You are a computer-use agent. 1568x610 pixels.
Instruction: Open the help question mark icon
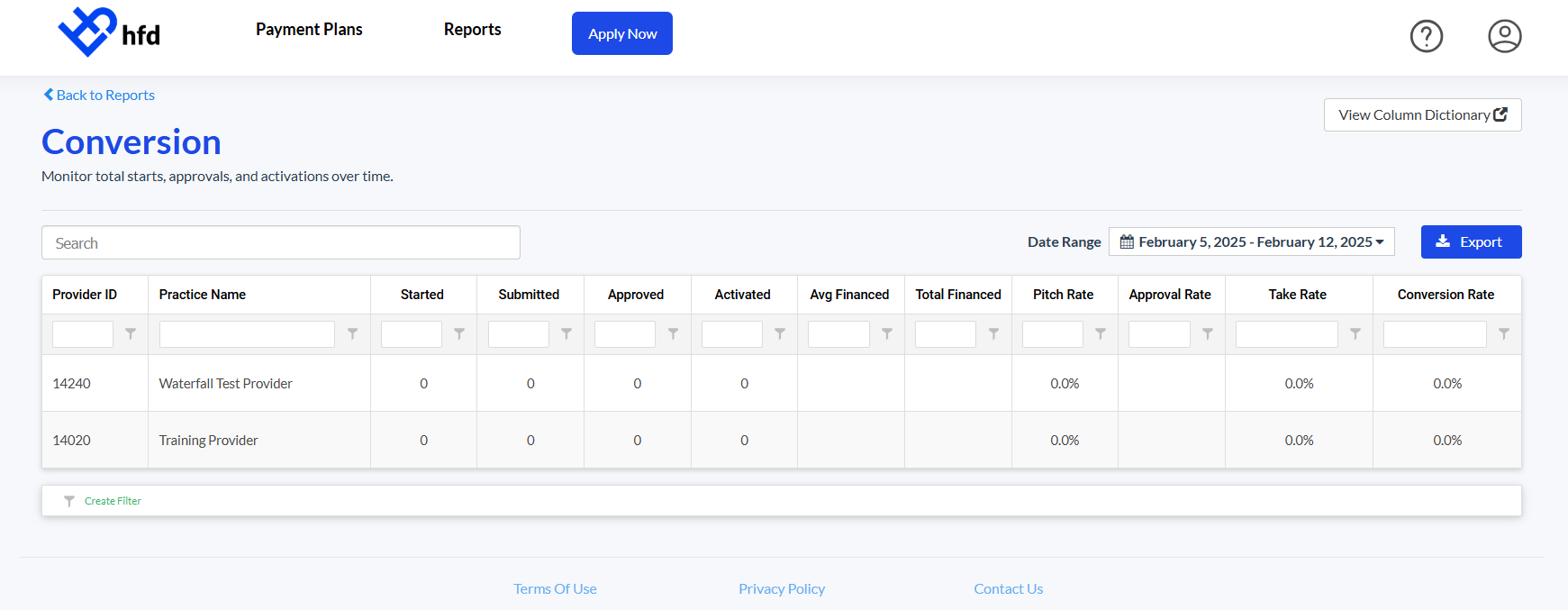pos(1427,36)
